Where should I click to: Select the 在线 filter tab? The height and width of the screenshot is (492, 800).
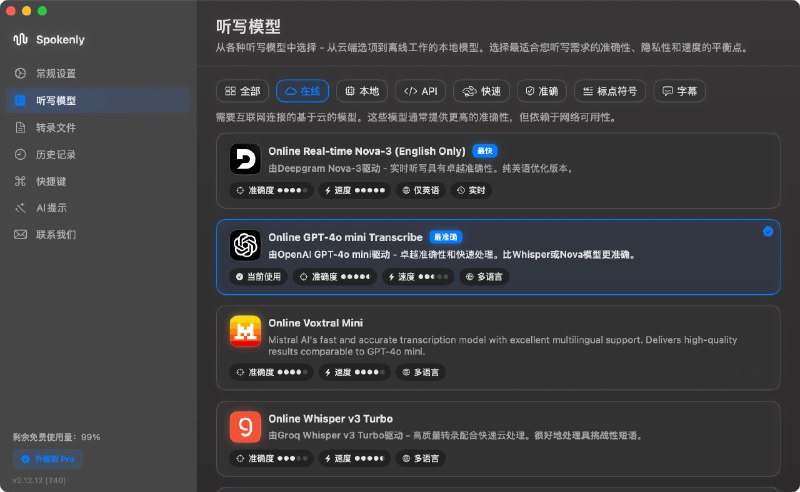coord(303,91)
